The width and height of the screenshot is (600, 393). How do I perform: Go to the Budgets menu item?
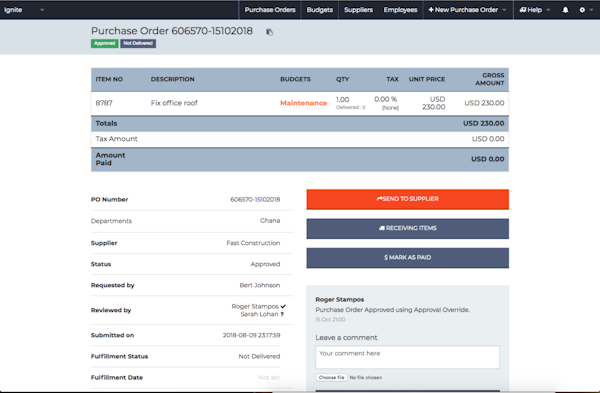pyautogui.click(x=320, y=10)
